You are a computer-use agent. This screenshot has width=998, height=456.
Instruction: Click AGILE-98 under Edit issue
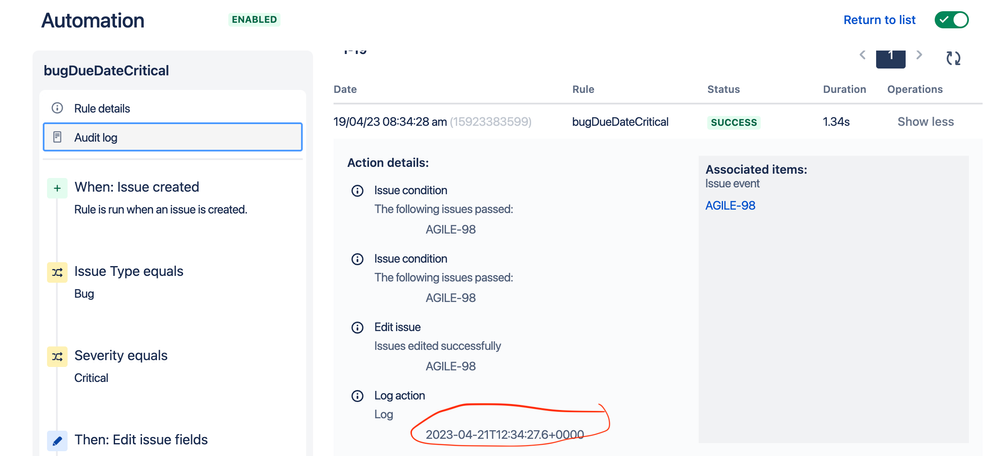(x=451, y=366)
